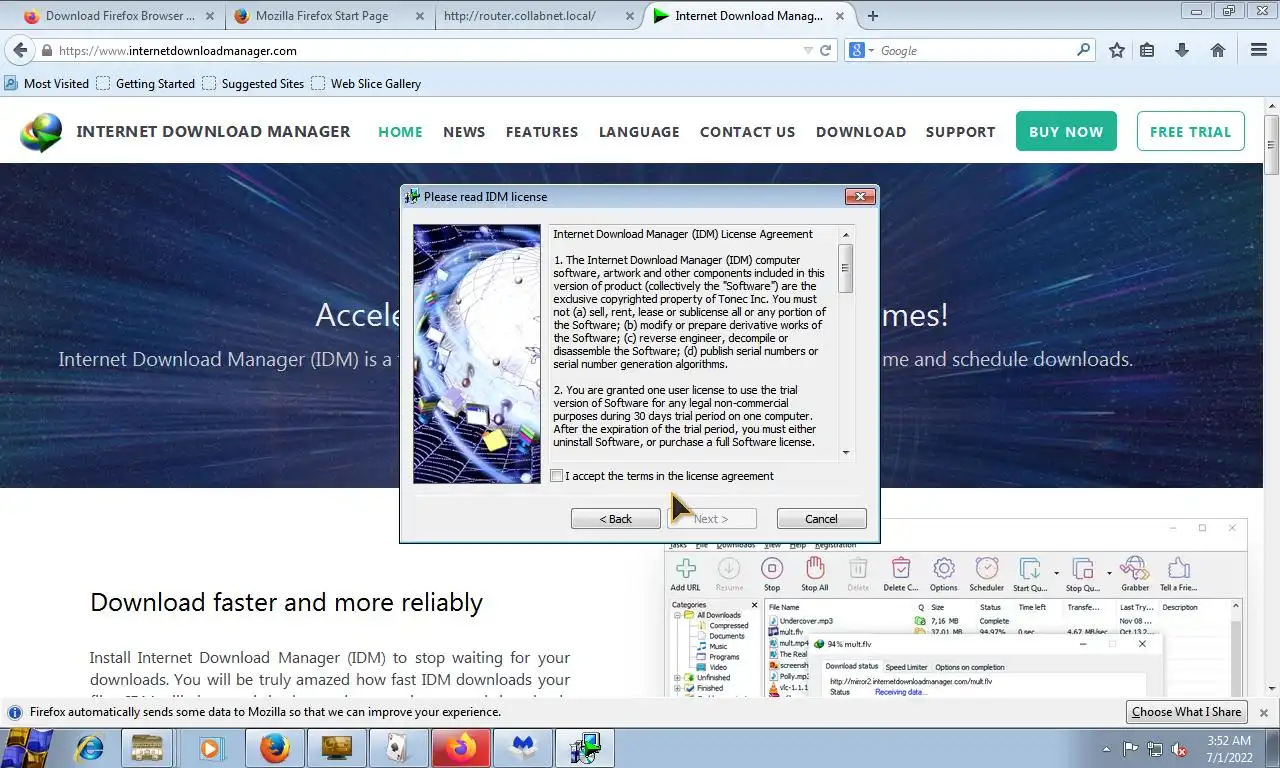Tick the license agreement acceptance checkbox
Screen dimensions: 1280x768
(x=557, y=476)
